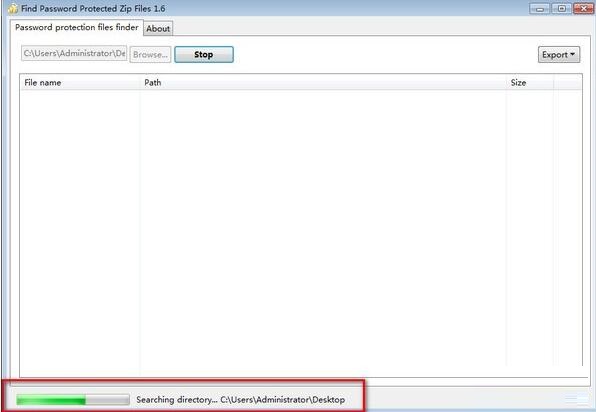Click the greyed-out Browse... button

(151, 54)
